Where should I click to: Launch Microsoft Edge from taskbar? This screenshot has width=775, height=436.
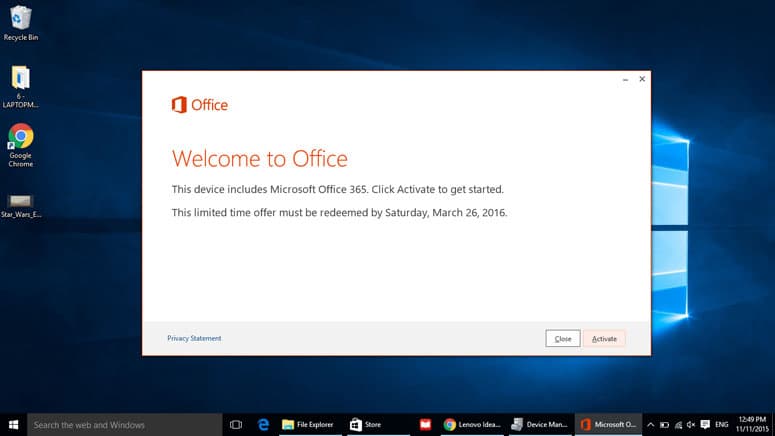263,425
